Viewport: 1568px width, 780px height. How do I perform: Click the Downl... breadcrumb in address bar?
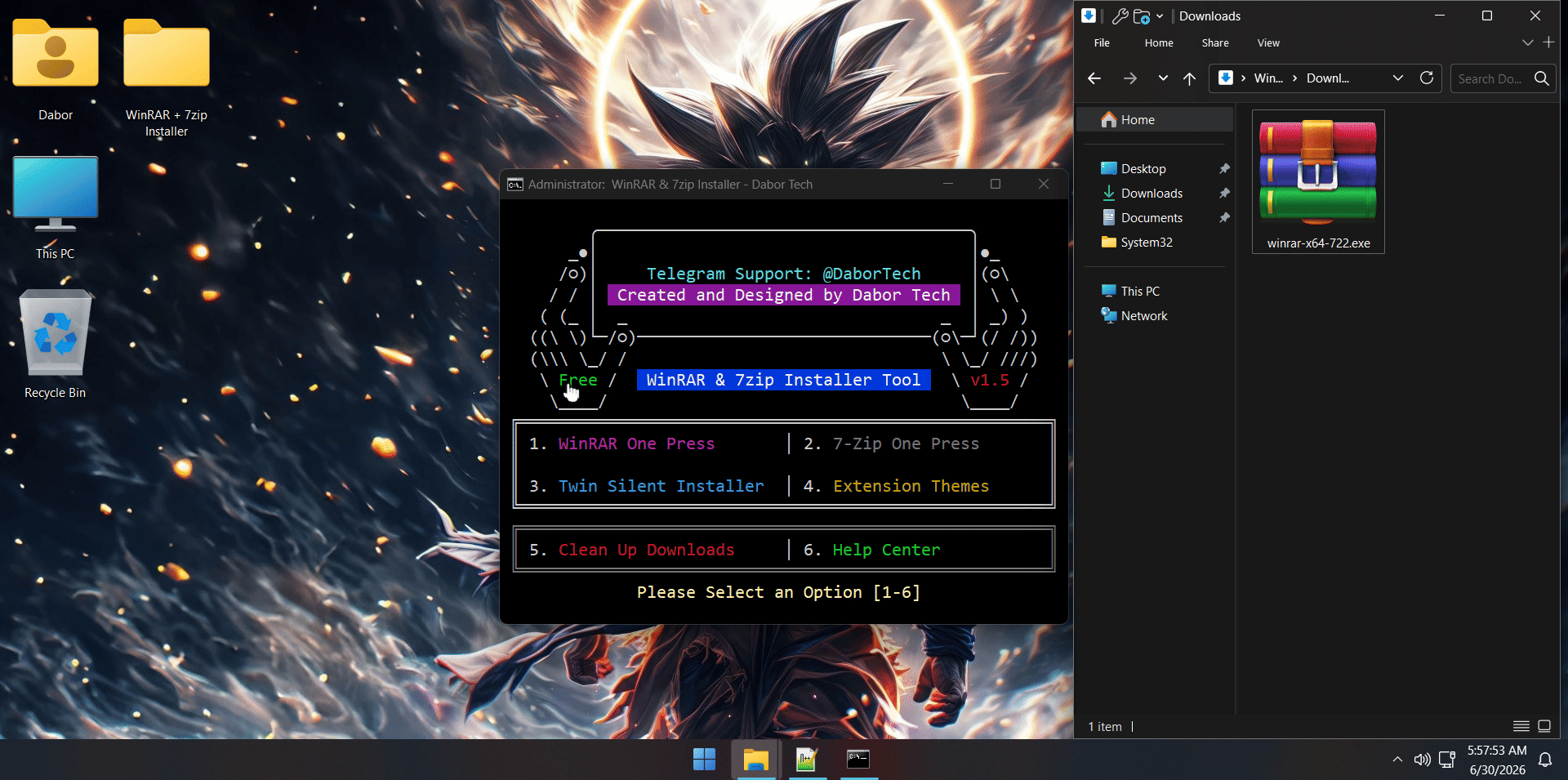(1328, 78)
